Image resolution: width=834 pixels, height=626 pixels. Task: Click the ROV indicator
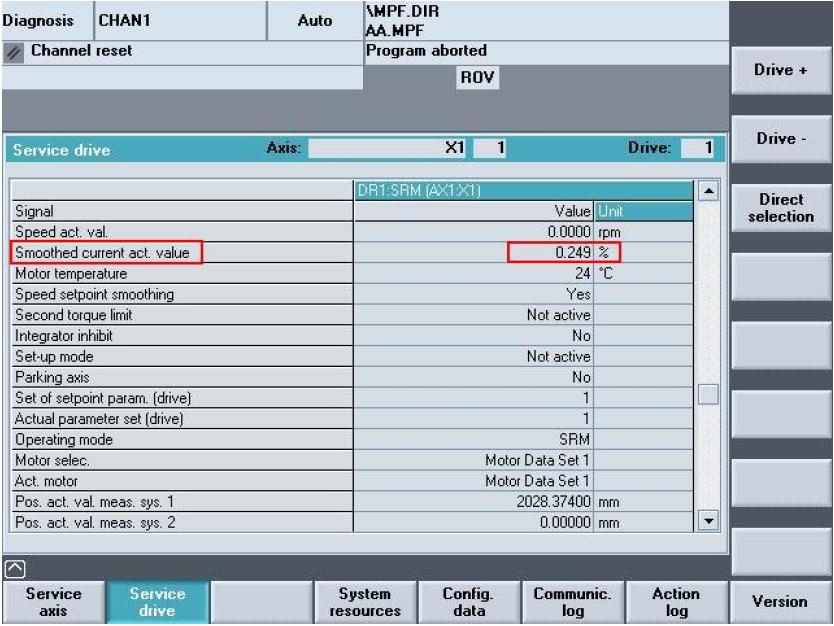477,78
